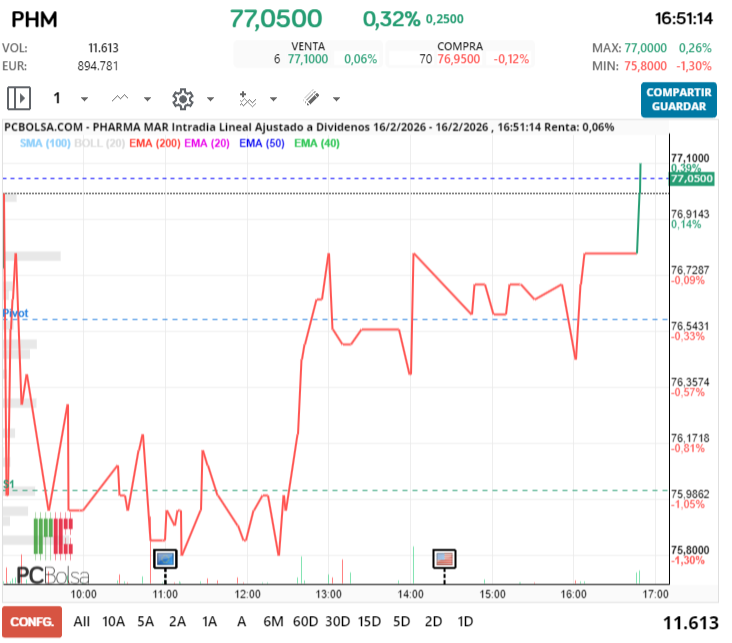This screenshot has height=643, width=732.
Task: Click the COMPARTIR GUARDAR button
Action: coord(679,99)
